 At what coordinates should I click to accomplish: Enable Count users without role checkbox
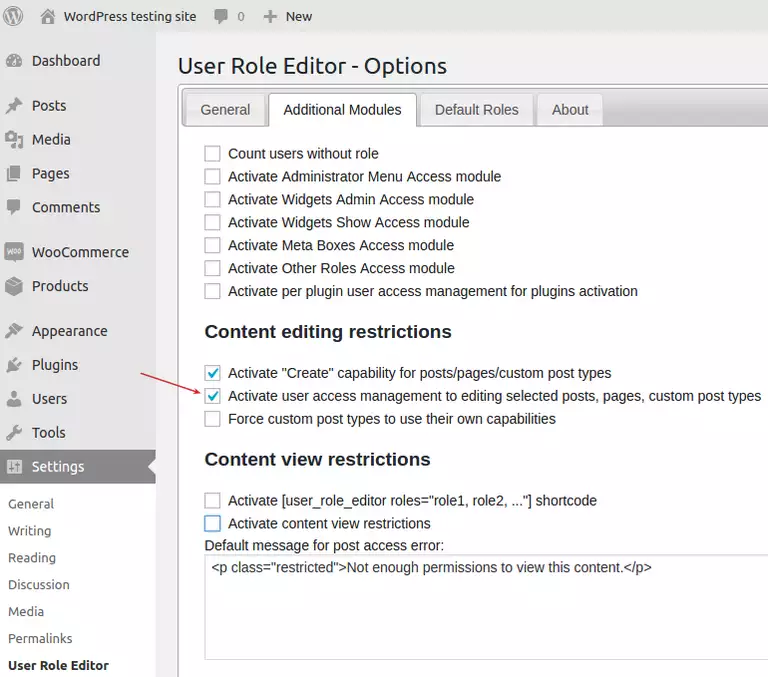[x=212, y=154]
